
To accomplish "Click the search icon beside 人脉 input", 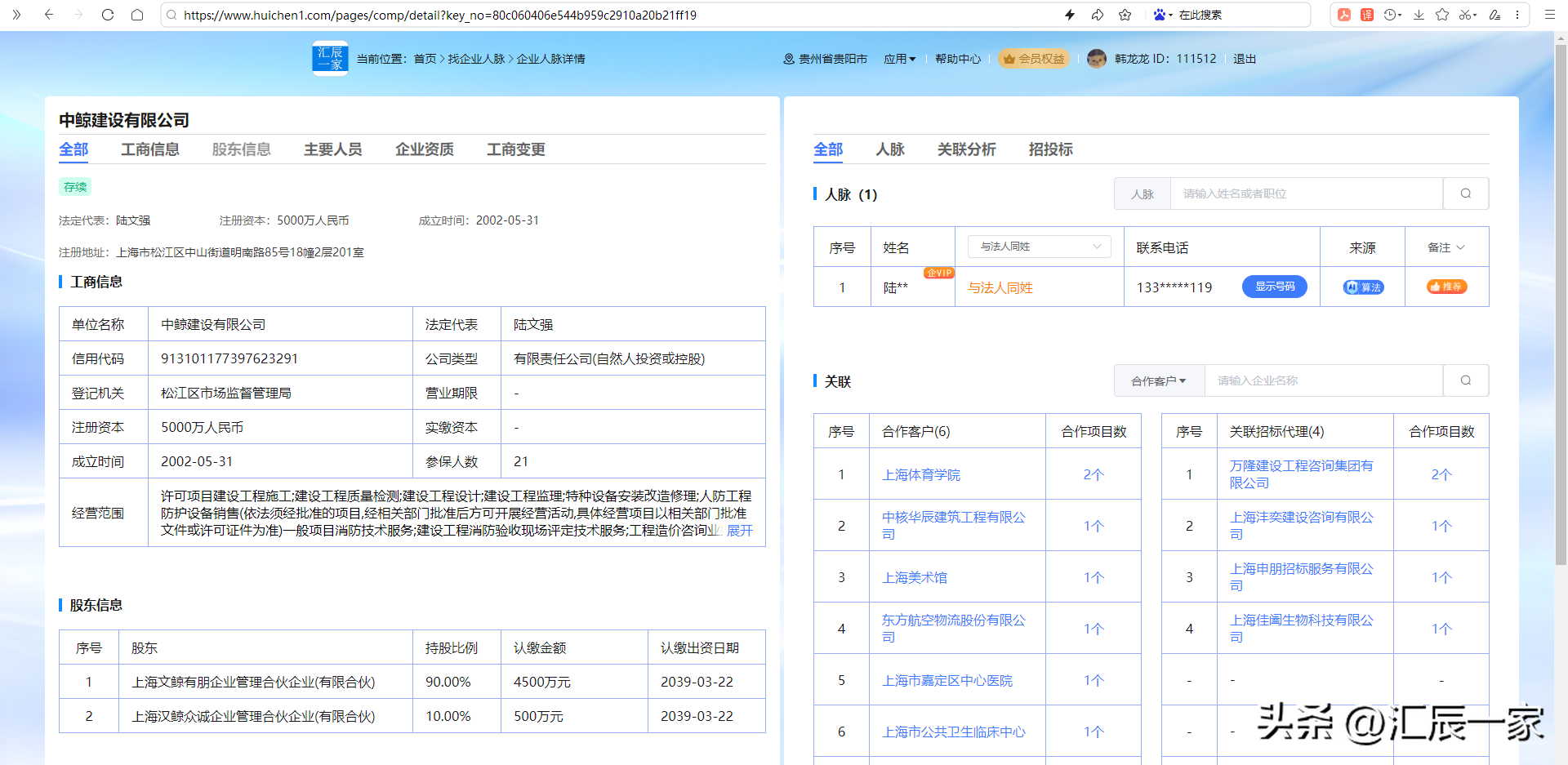I will (x=1465, y=194).
